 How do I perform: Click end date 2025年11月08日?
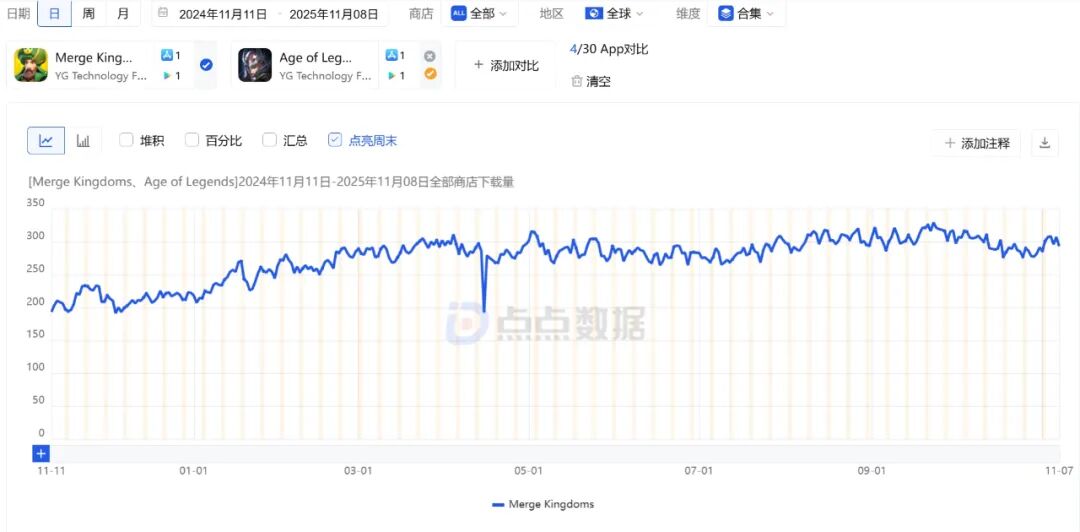point(334,14)
